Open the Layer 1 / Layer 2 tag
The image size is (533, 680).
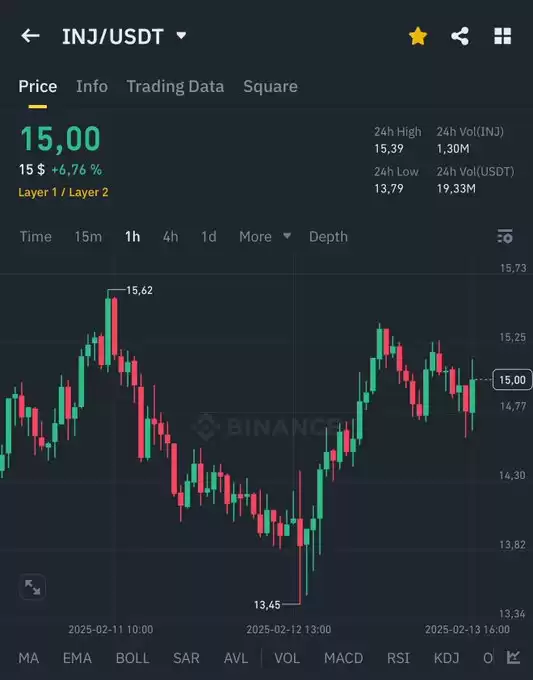(63, 192)
